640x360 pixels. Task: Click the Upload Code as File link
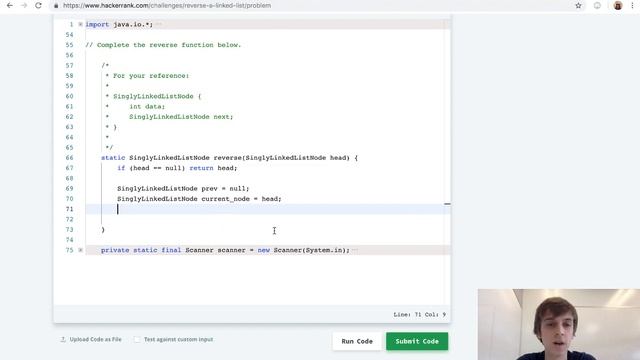coord(96,340)
